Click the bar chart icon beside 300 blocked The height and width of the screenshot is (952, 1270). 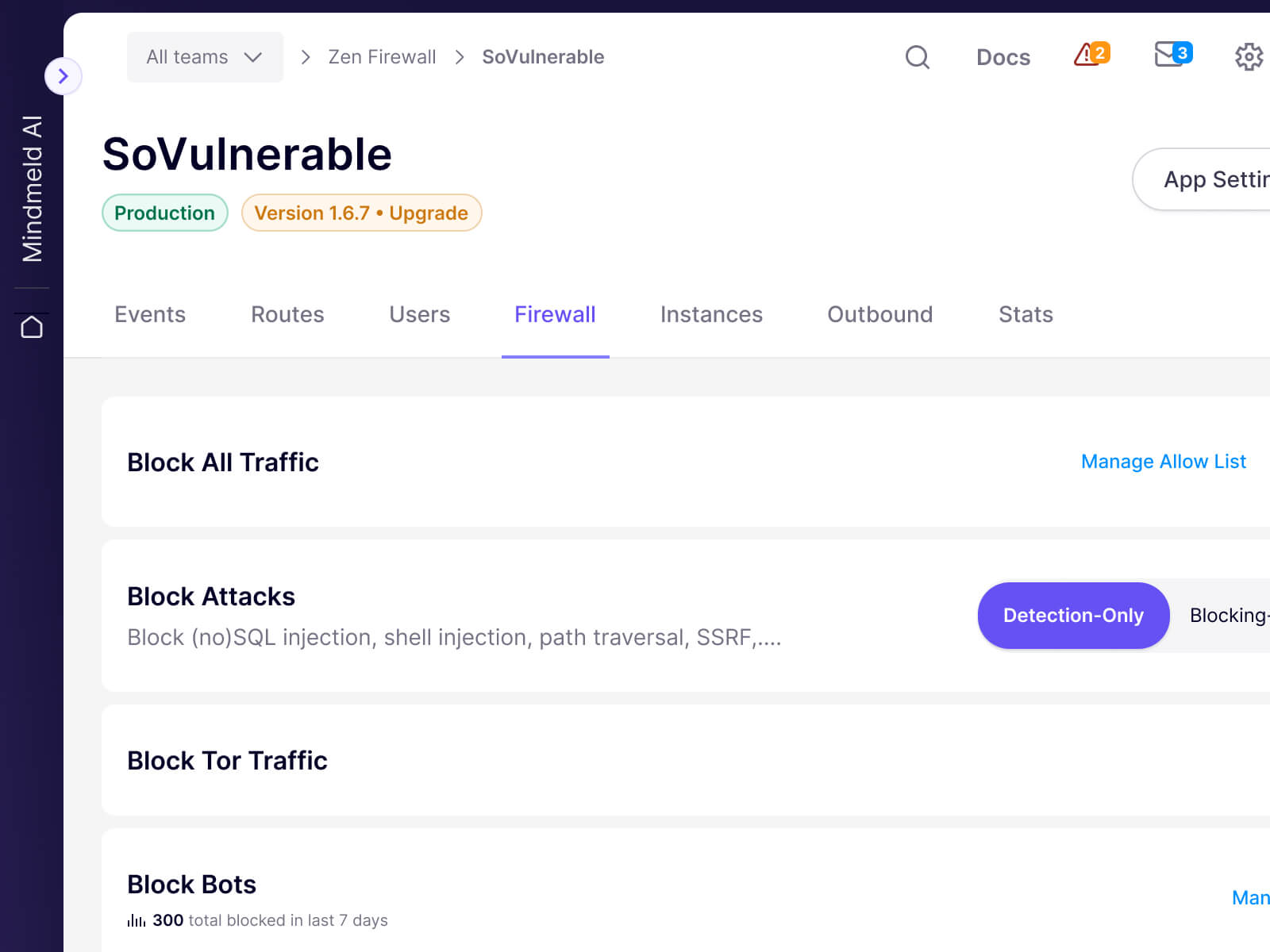tap(137, 920)
